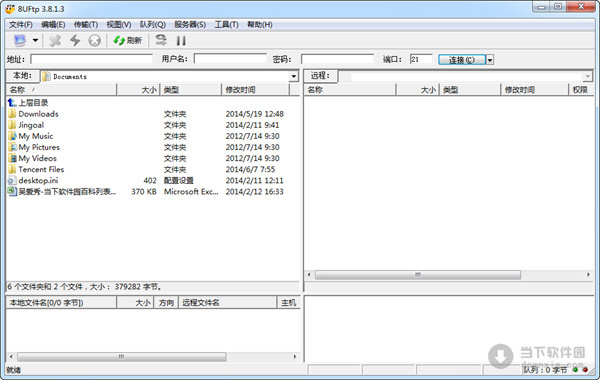
Task: Click the 本地文件名 queue column header
Action: point(61,303)
